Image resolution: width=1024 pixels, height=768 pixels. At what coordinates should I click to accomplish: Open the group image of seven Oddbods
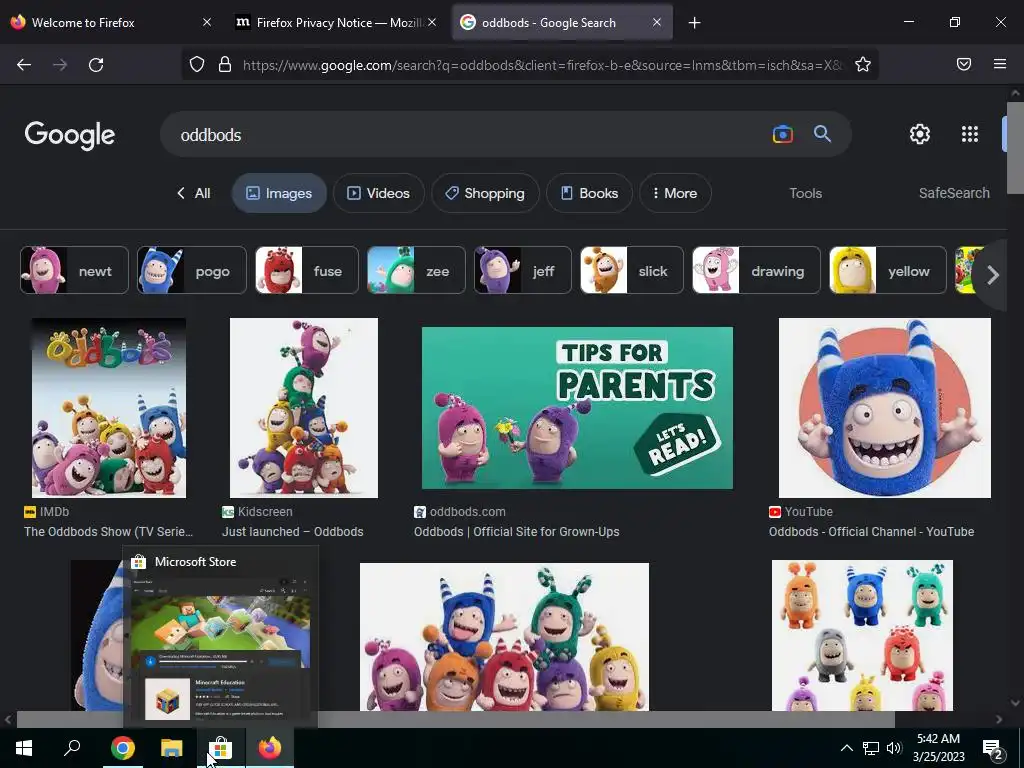tap(504, 637)
